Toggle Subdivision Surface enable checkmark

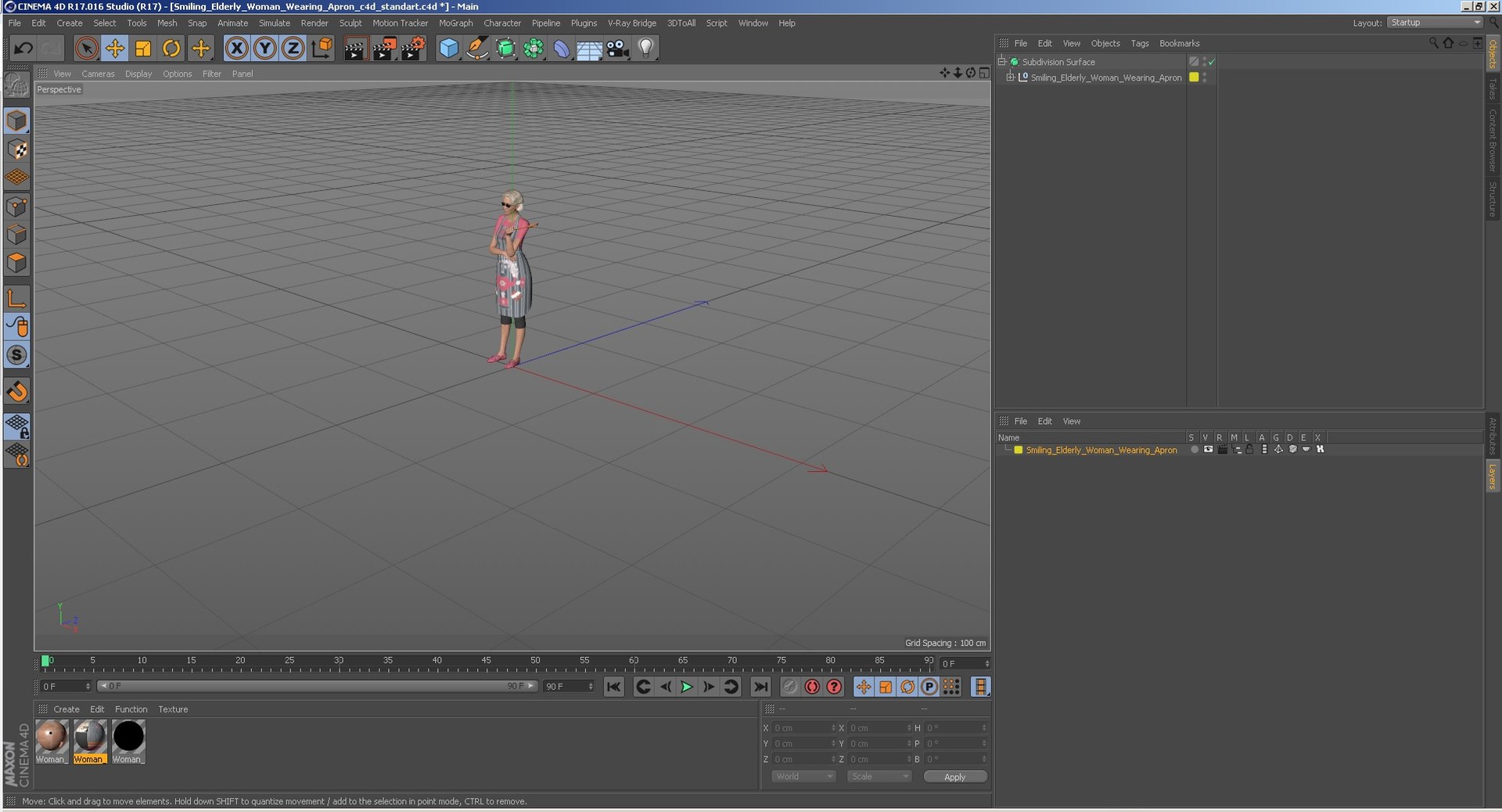click(x=1211, y=62)
